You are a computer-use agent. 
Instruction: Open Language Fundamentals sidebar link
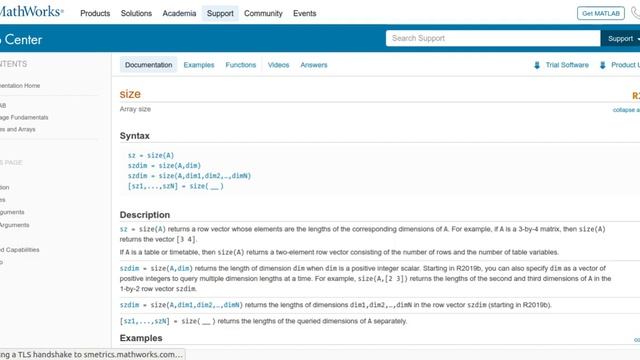[24, 118]
